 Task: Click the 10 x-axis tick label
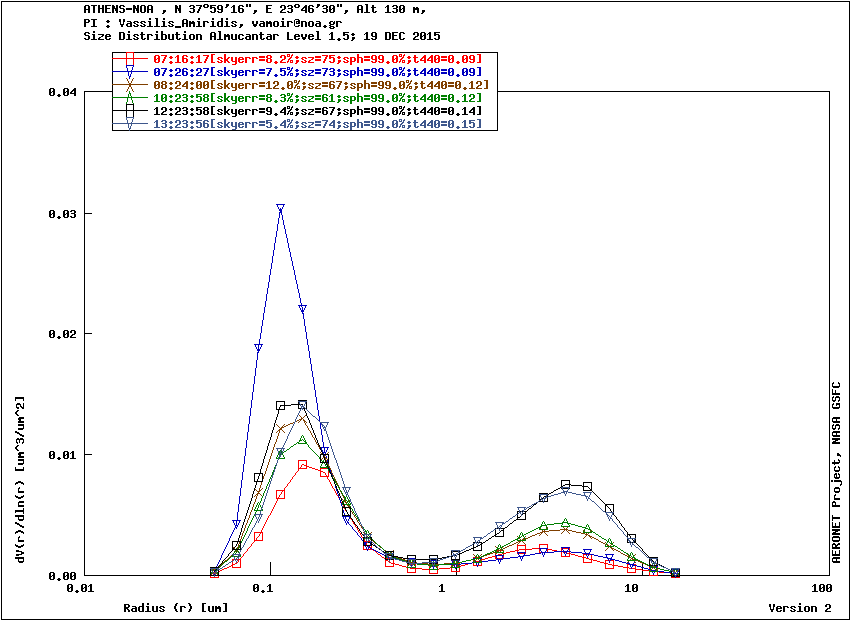[x=631, y=589]
